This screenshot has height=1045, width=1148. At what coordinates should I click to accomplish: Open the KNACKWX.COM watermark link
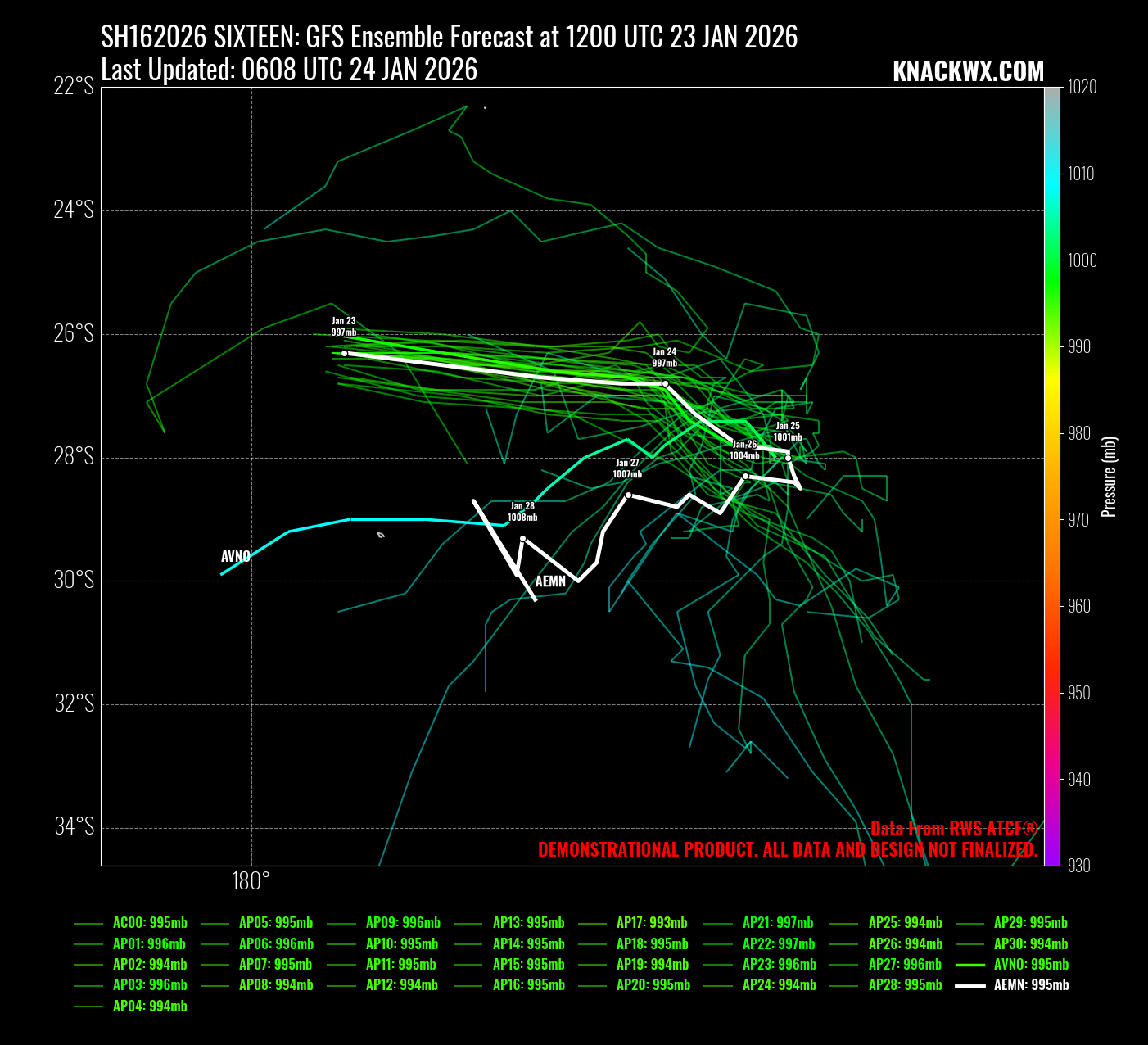pyautogui.click(x=968, y=72)
